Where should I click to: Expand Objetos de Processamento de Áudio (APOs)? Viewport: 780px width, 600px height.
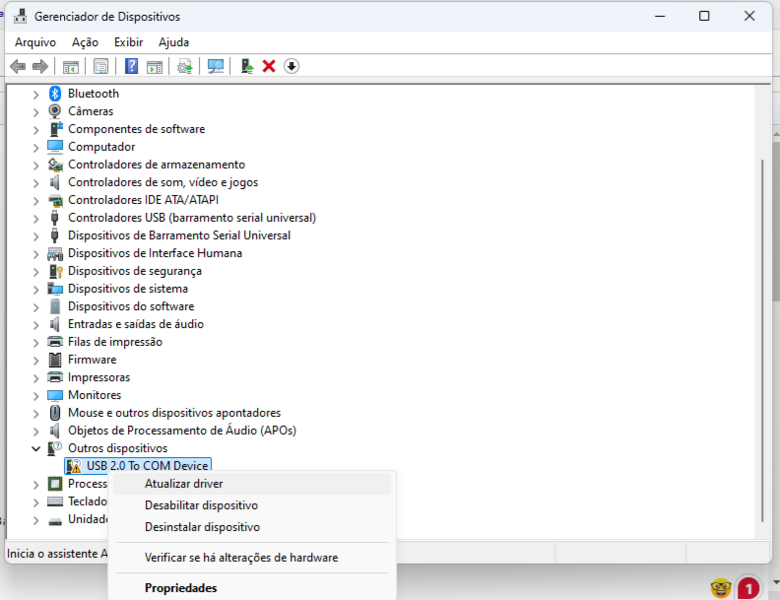pos(36,431)
